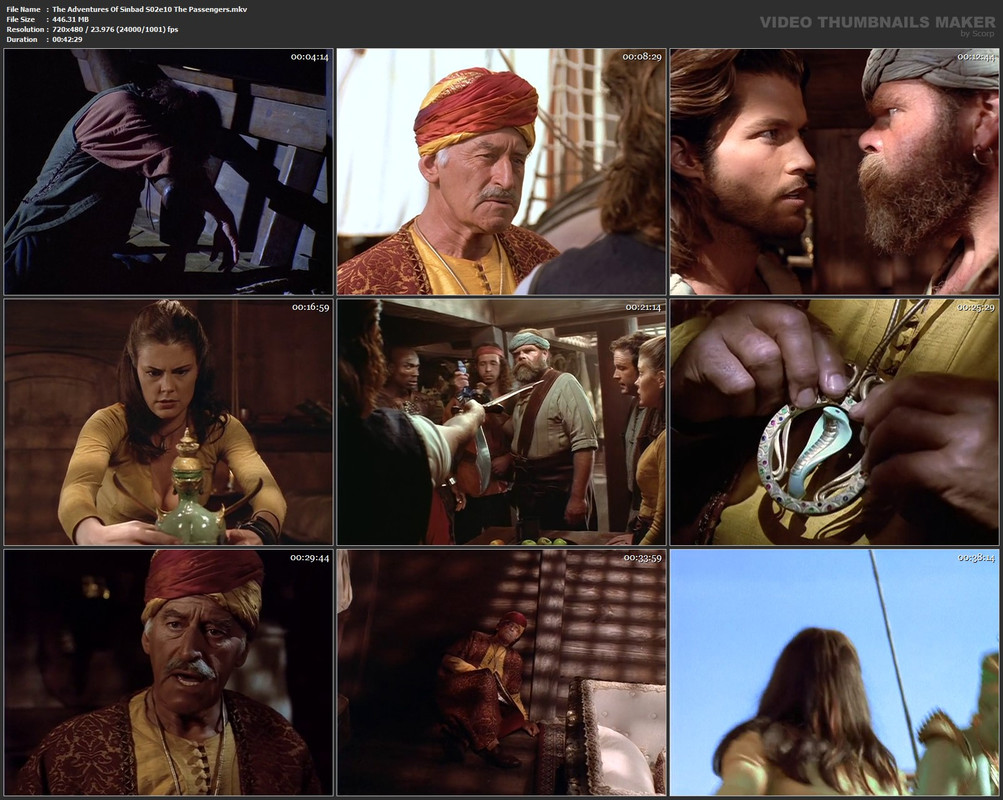Click the timestamp 00:16:59
The height and width of the screenshot is (800, 1003).
(x=310, y=307)
